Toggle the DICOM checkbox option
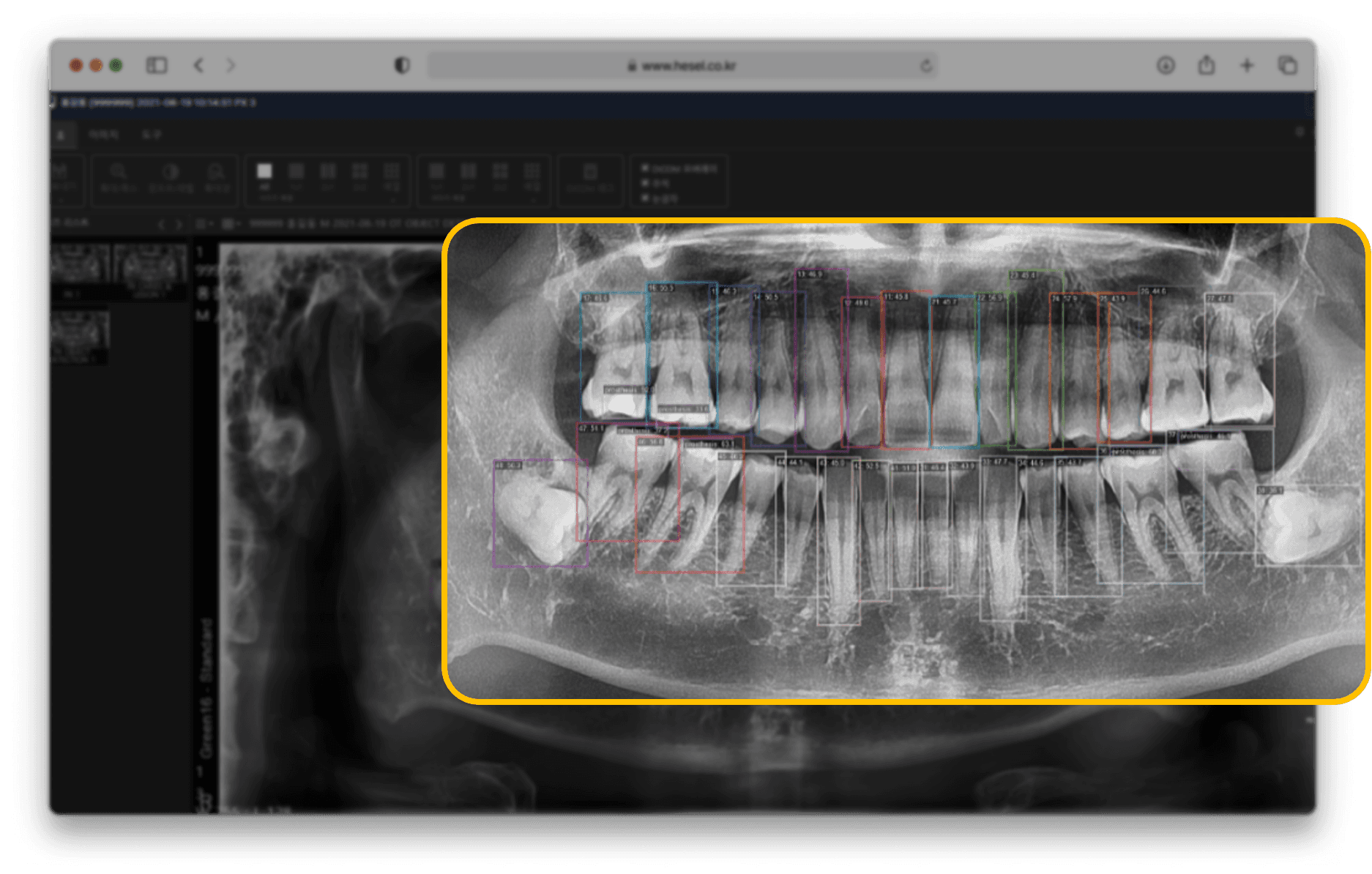The width and height of the screenshot is (1372, 874). pos(645,168)
